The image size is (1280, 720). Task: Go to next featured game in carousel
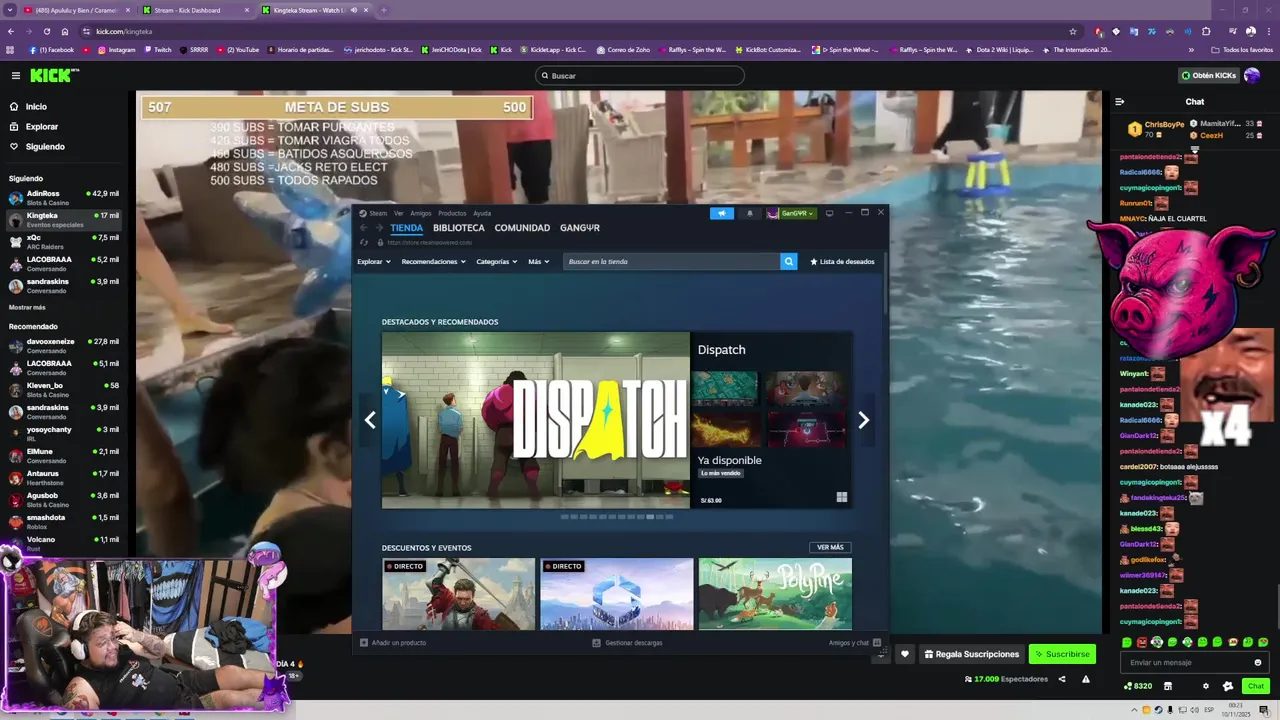coord(863,420)
